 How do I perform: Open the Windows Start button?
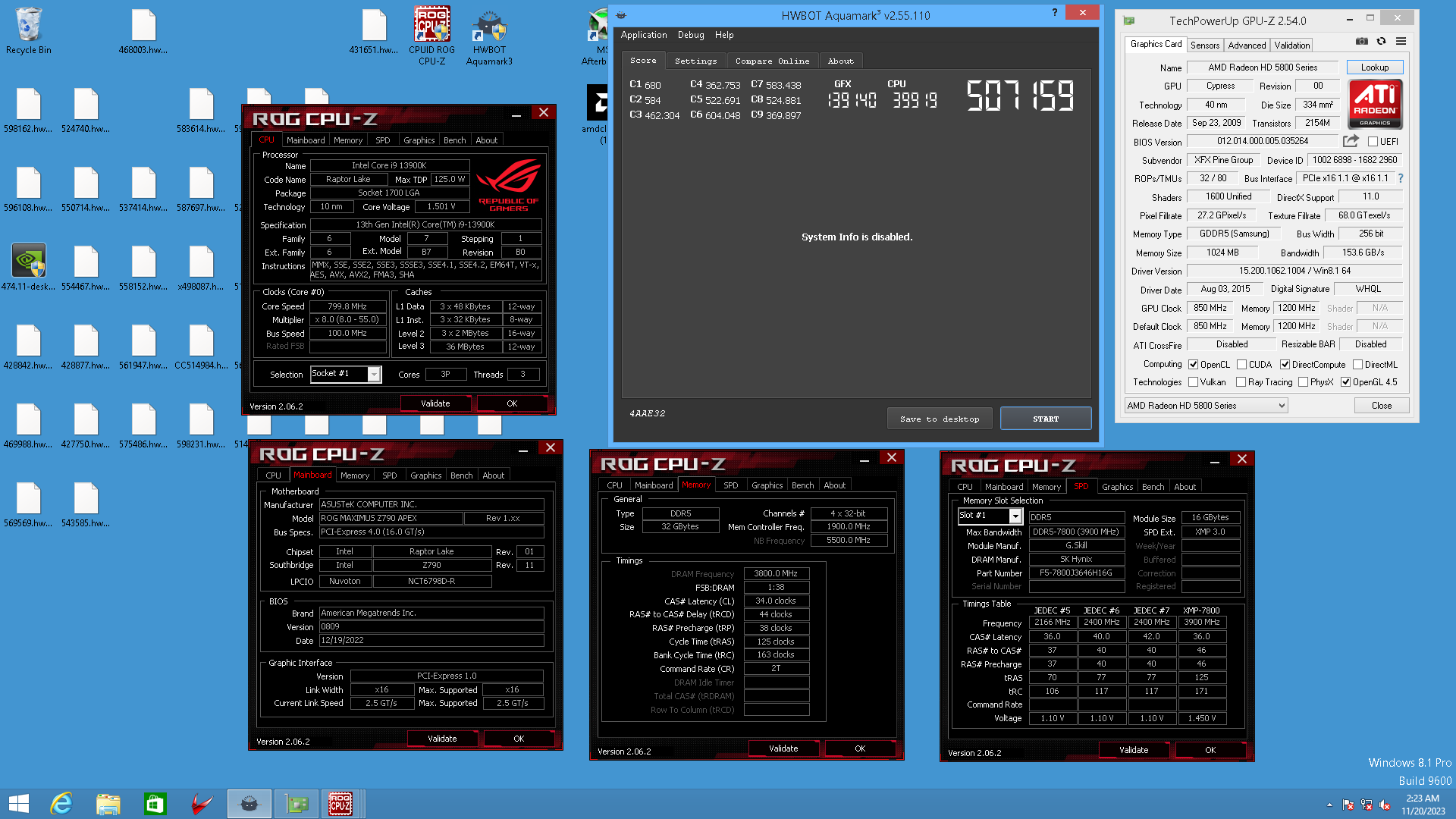[19, 804]
